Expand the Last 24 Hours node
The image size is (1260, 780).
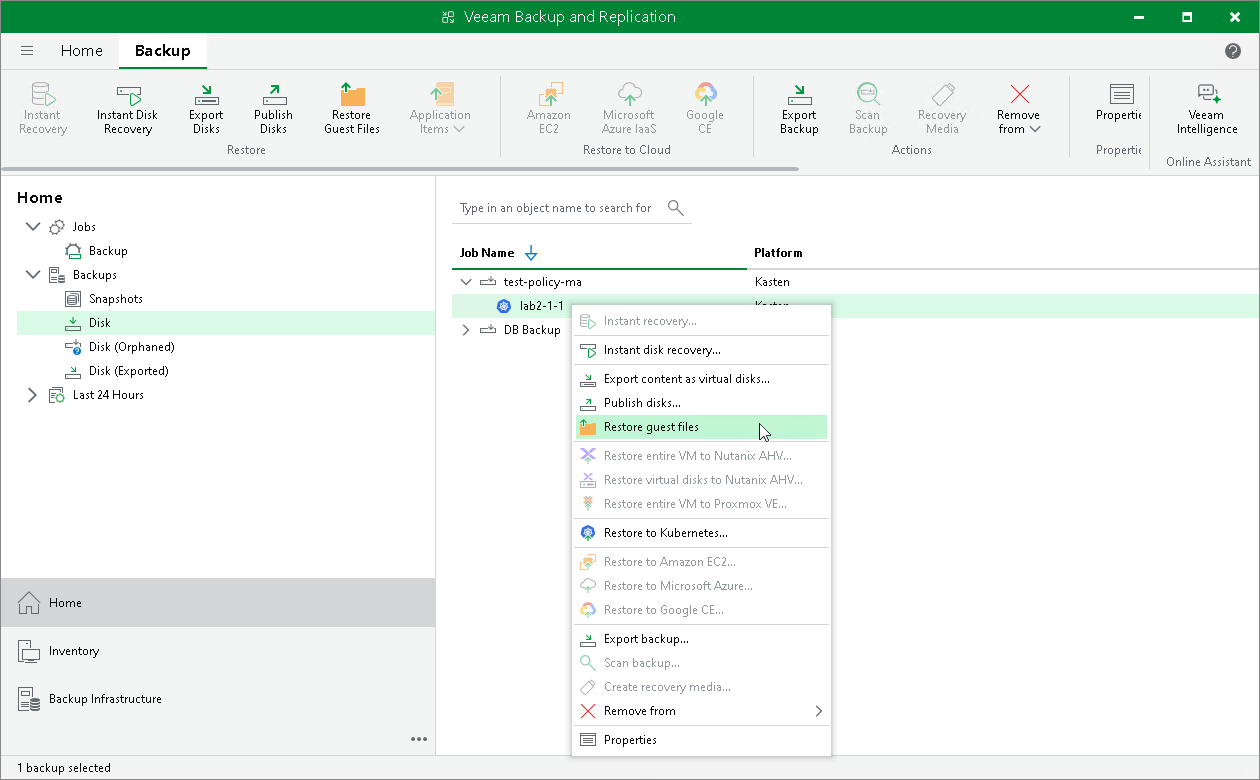33,395
